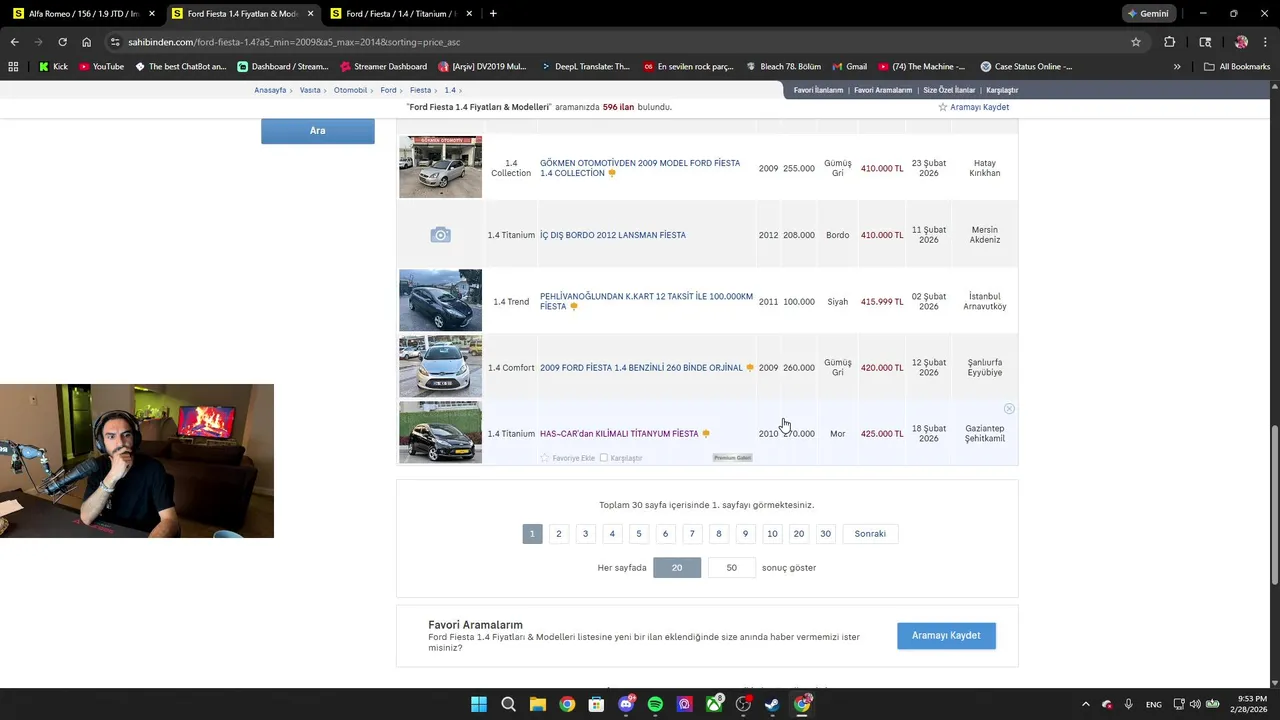The image size is (1280, 720).
Task: Open the YouTube bookmark
Action: [x=101, y=66]
